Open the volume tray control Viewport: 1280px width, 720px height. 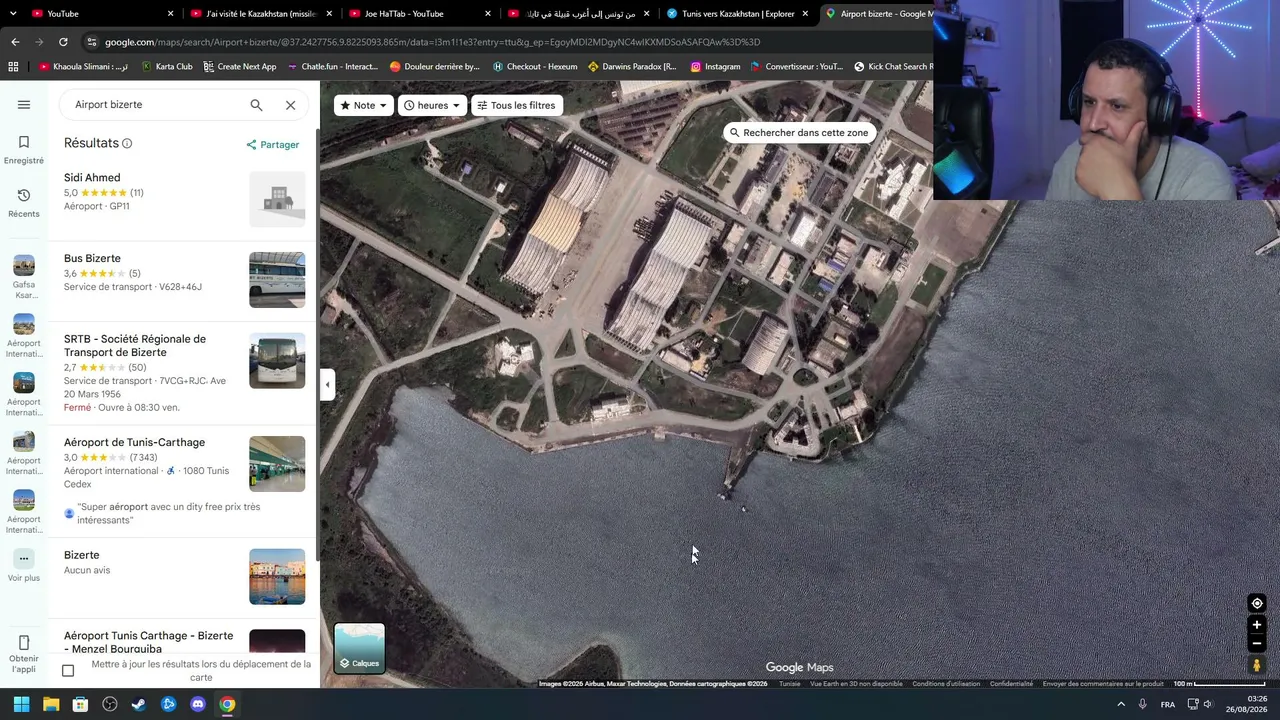click(1209, 704)
